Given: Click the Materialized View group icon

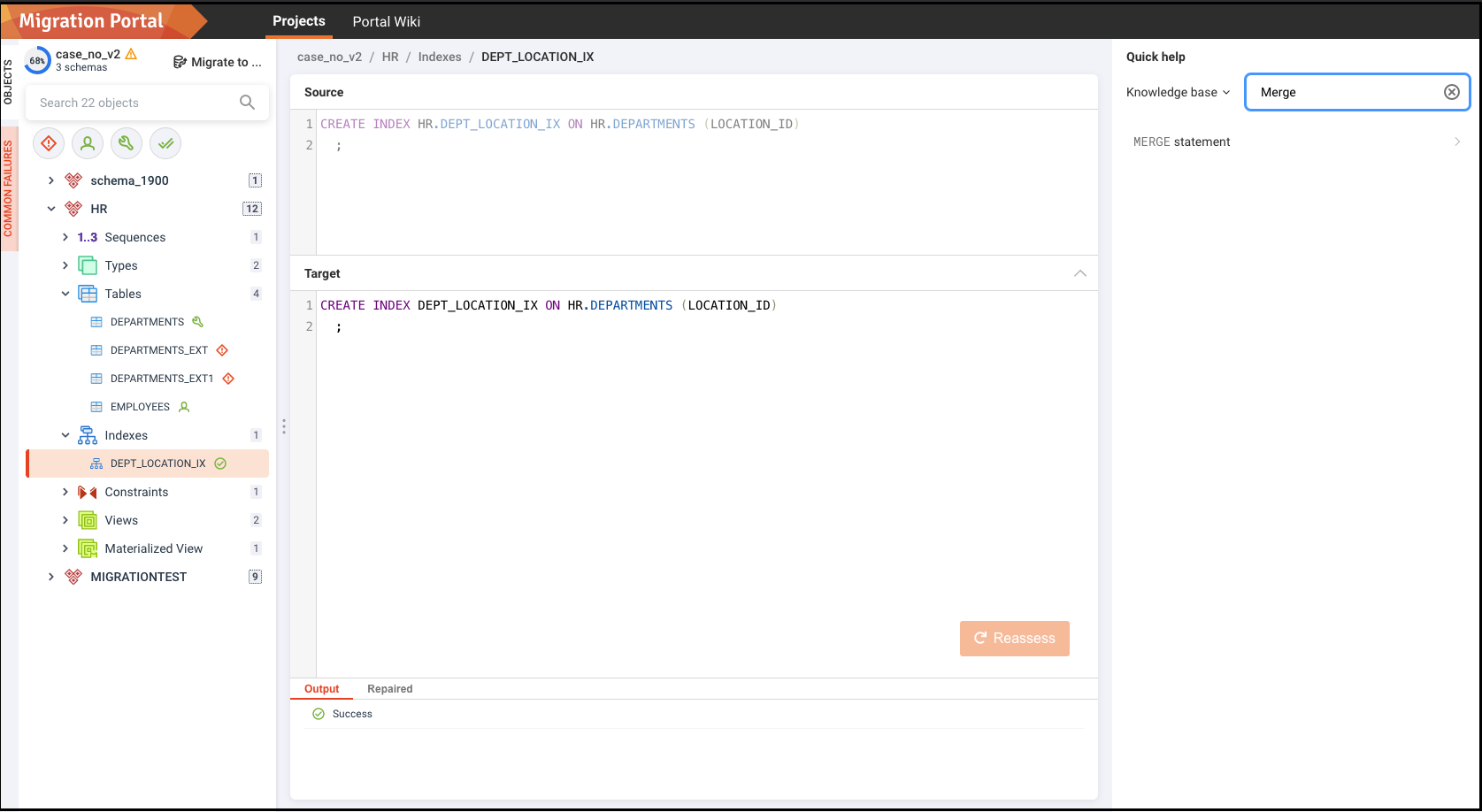Looking at the screenshot, I should (x=88, y=548).
